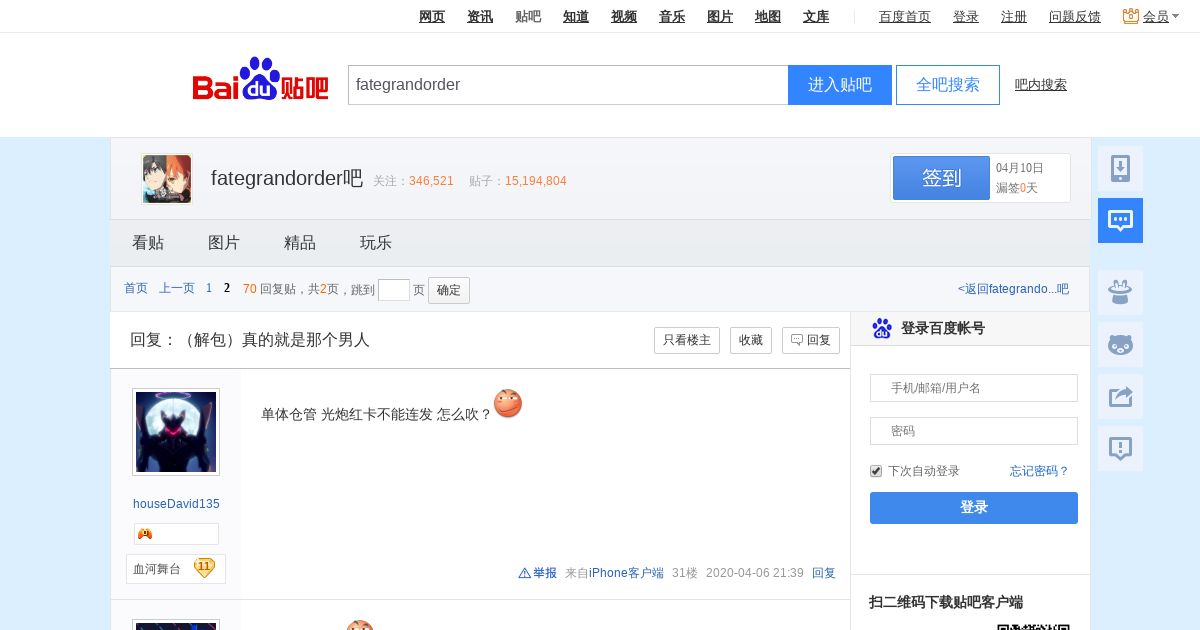Viewport: 1200px width, 630px height.
Task: Go to page 1 link
Action: point(209,288)
